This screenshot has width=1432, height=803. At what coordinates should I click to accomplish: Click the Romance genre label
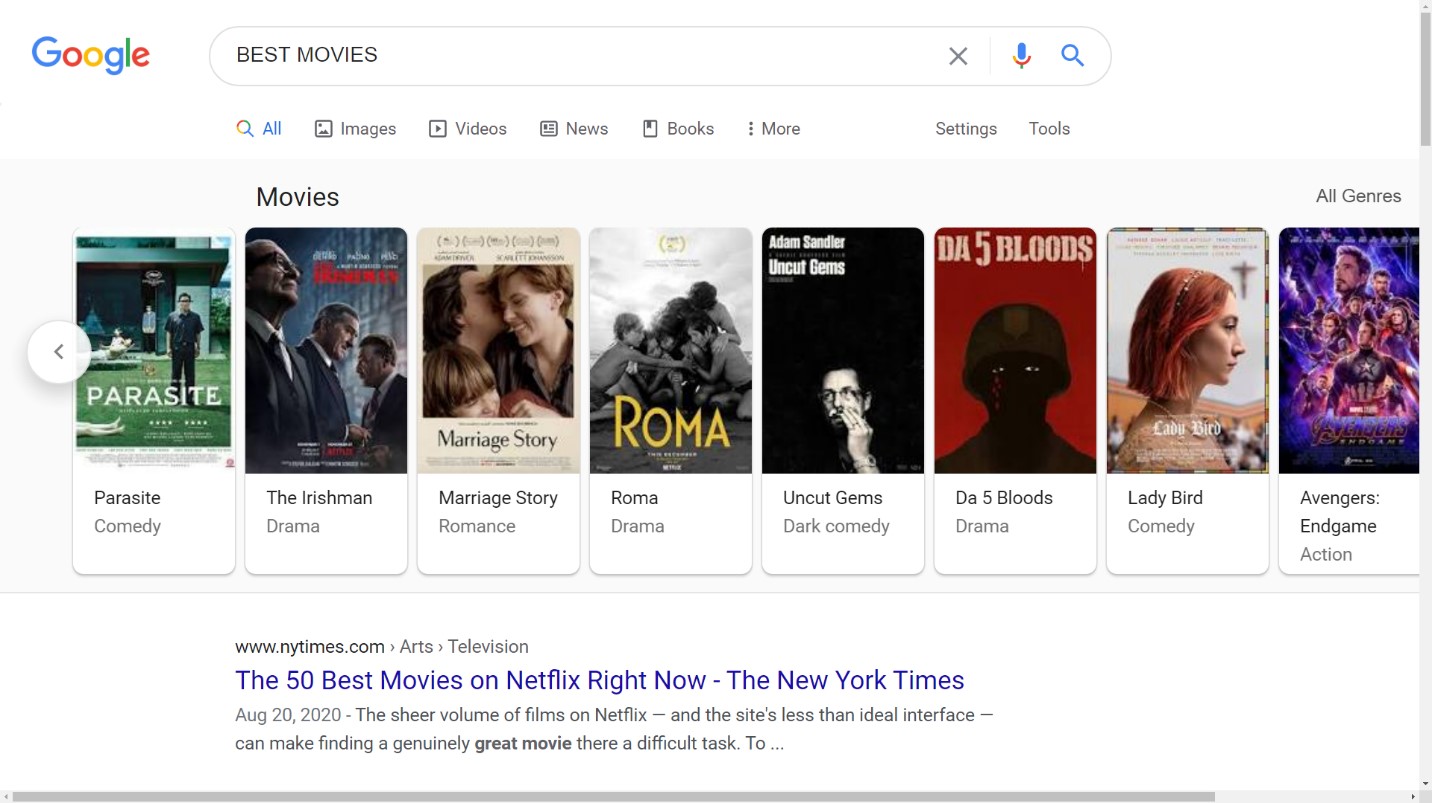[477, 526]
